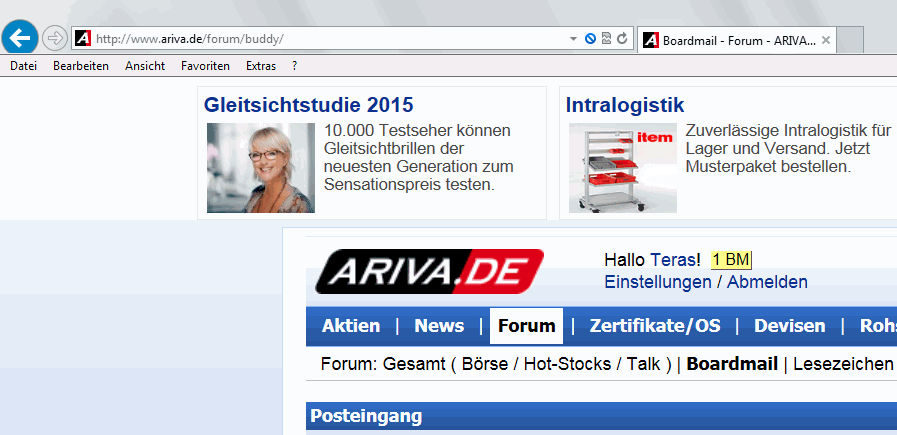Click Abmelden to log out
Screen dimensions: 897x435
pos(767,282)
